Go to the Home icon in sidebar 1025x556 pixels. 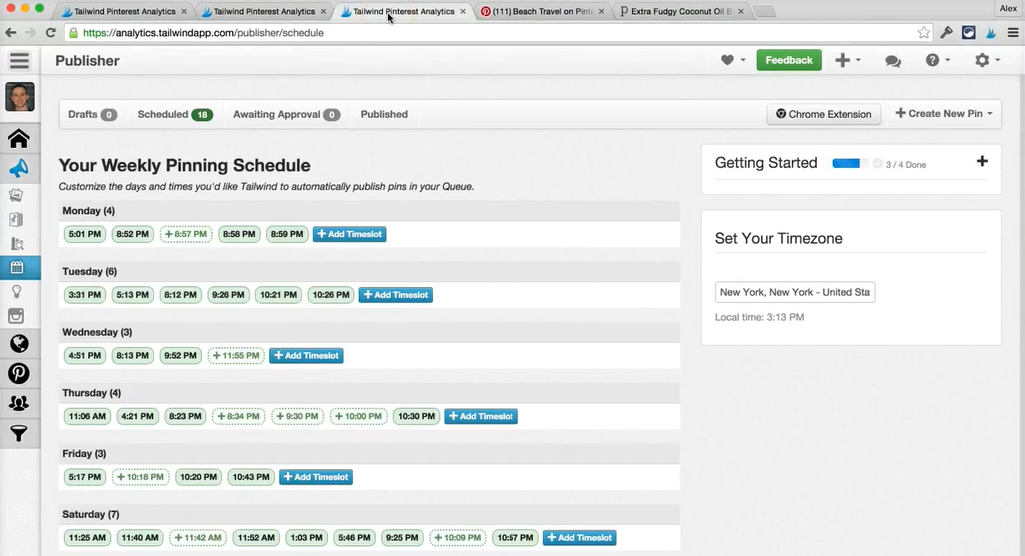[19, 139]
